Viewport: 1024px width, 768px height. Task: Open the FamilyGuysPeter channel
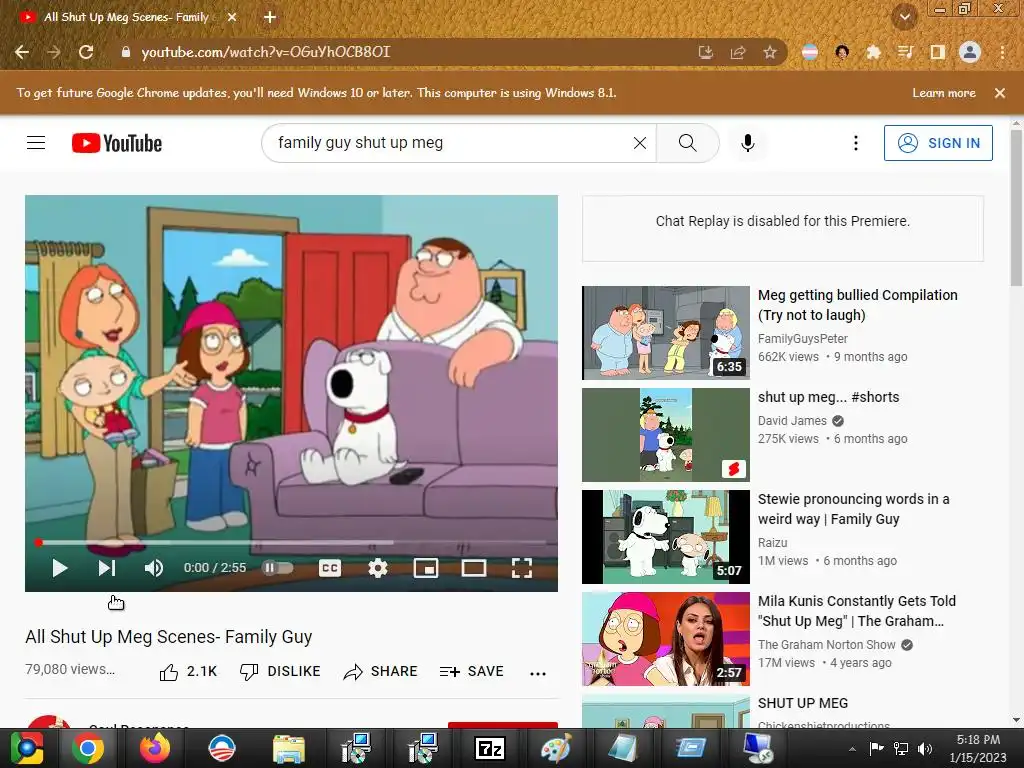[x=803, y=338]
